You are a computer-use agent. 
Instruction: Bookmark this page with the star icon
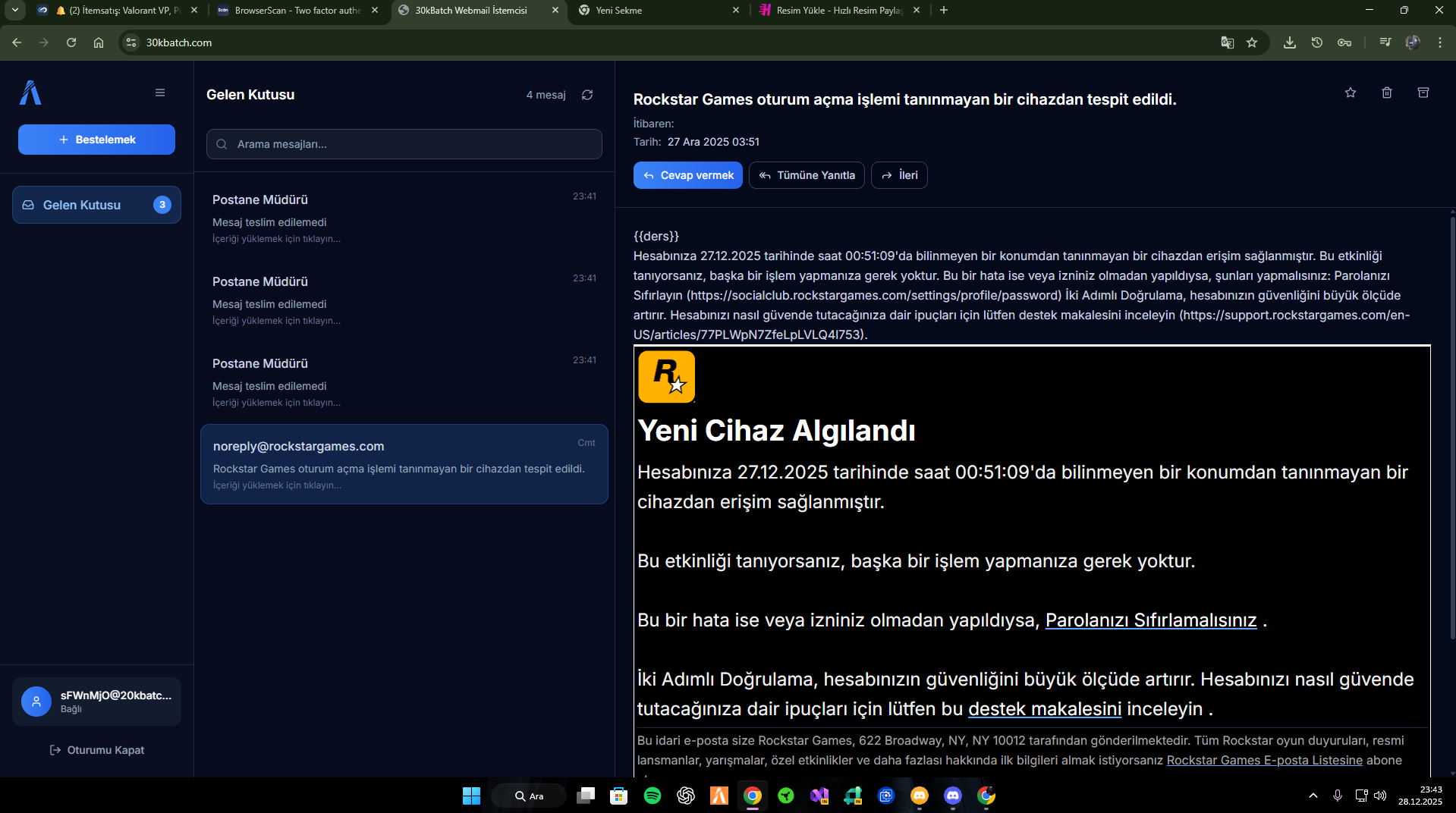click(1252, 42)
